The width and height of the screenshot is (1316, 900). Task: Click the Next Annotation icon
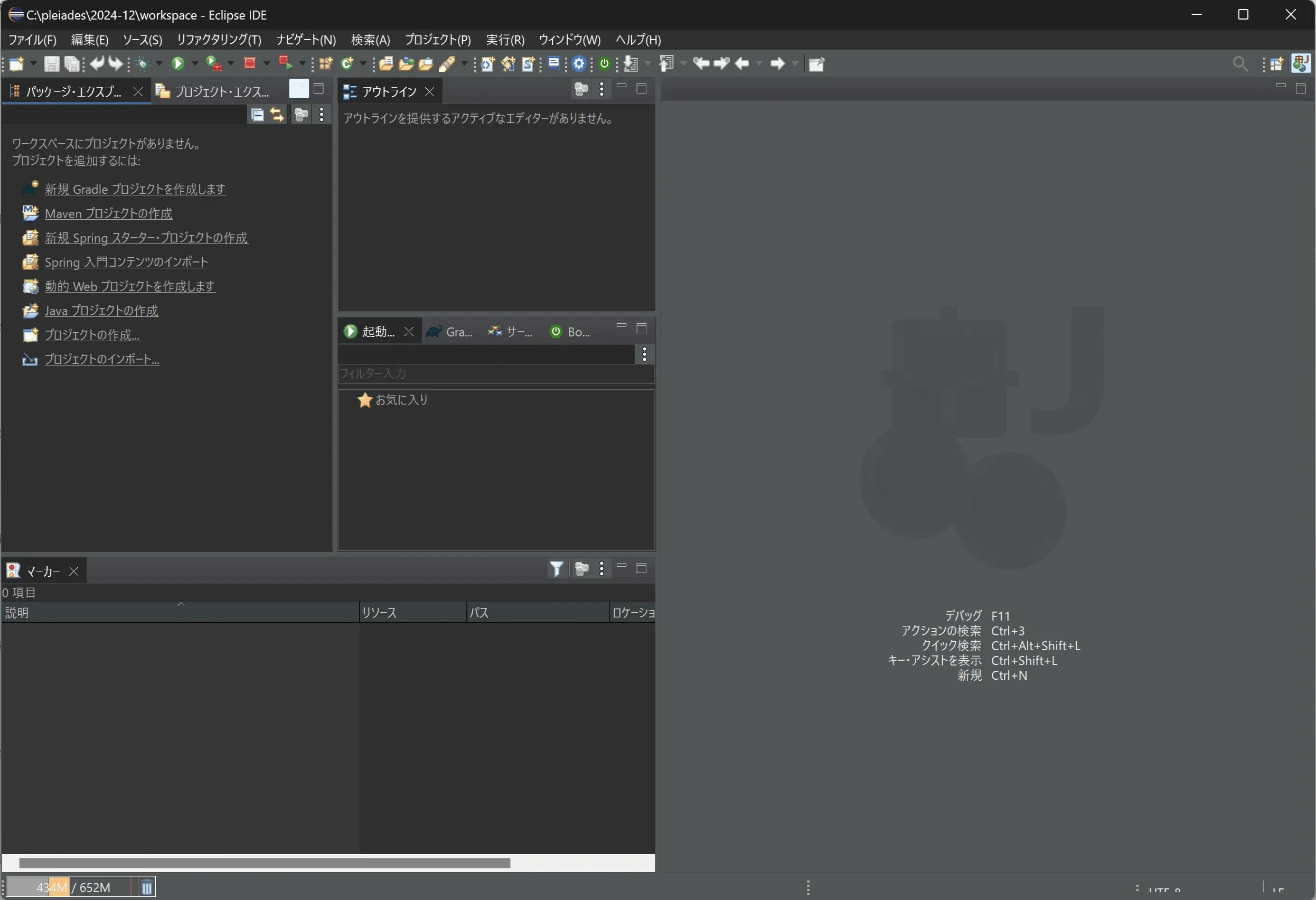(x=630, y=63)
